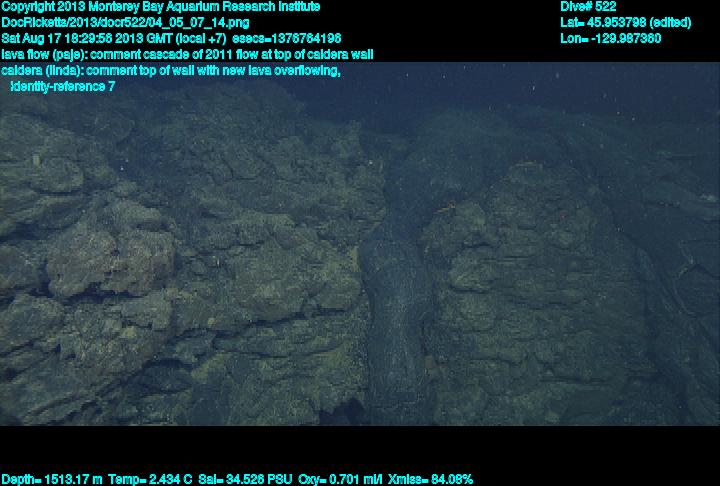
Task: Select the file path DocRicketts/2013/docr522/04_05_07_14.png
Action: (125, 23)
